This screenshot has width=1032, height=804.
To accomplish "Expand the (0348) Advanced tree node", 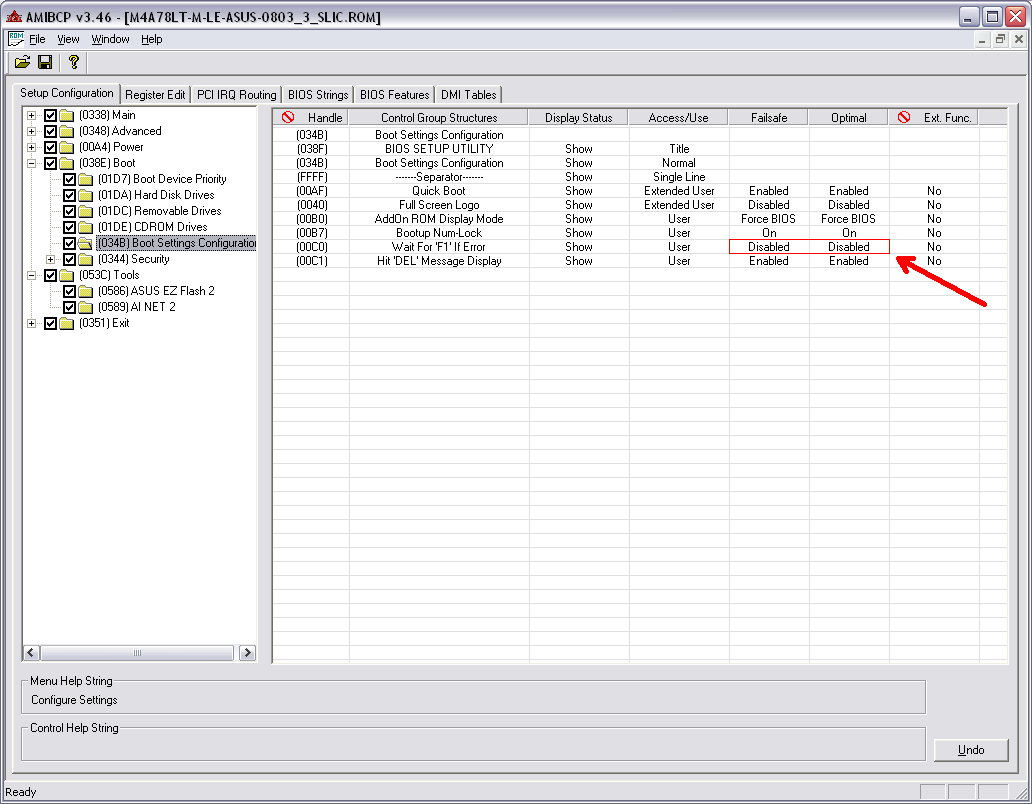I will click(x=31, y=131).
